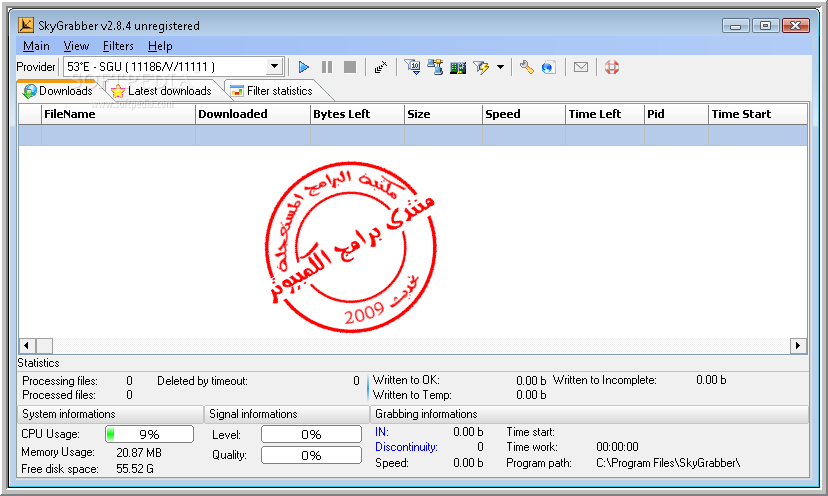828x496 pixels.
Task: Minimize the SkyGrabber window
Action: tap(736, 25)
